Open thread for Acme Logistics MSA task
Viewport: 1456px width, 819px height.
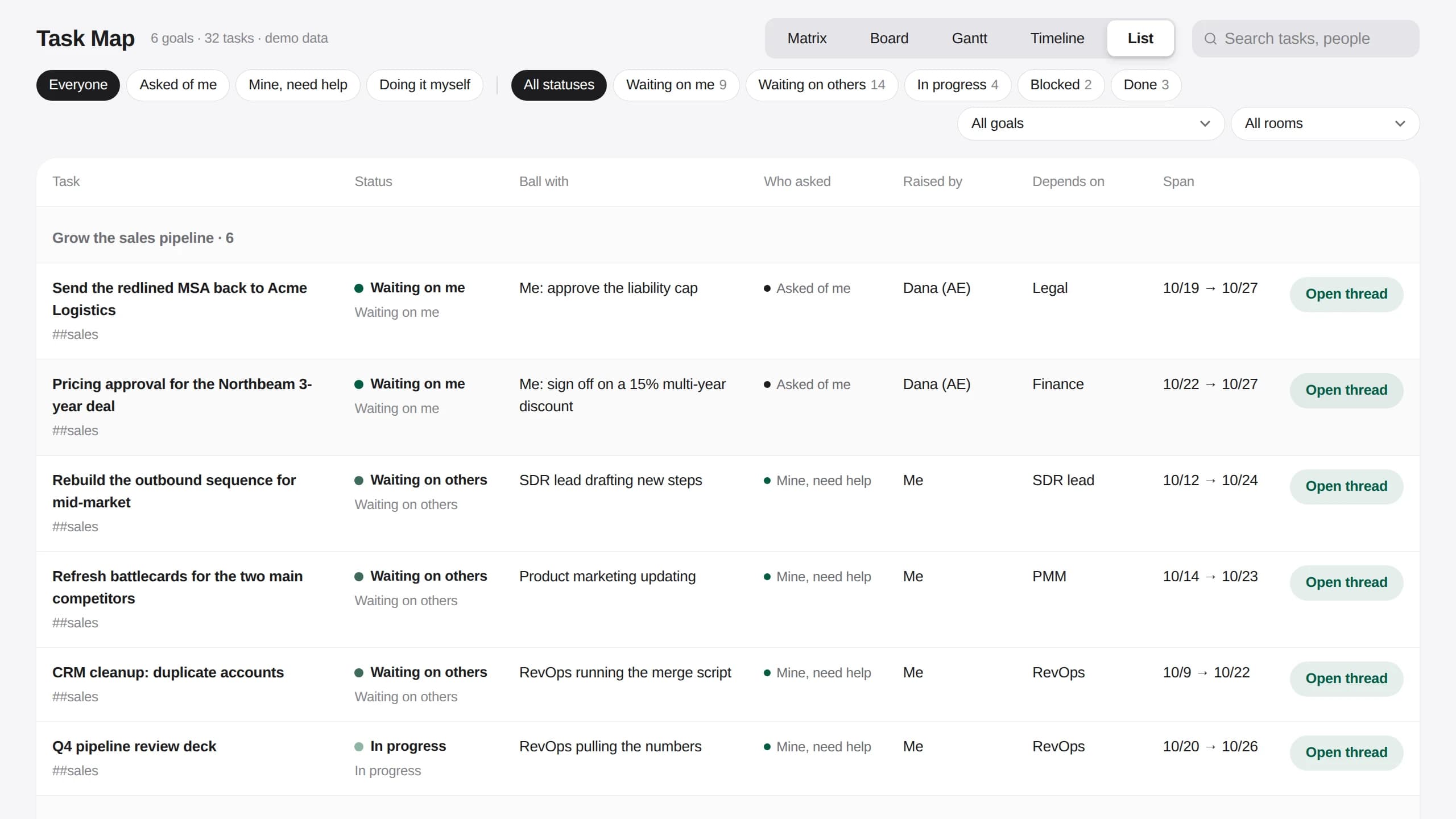tap(1346, 294)
